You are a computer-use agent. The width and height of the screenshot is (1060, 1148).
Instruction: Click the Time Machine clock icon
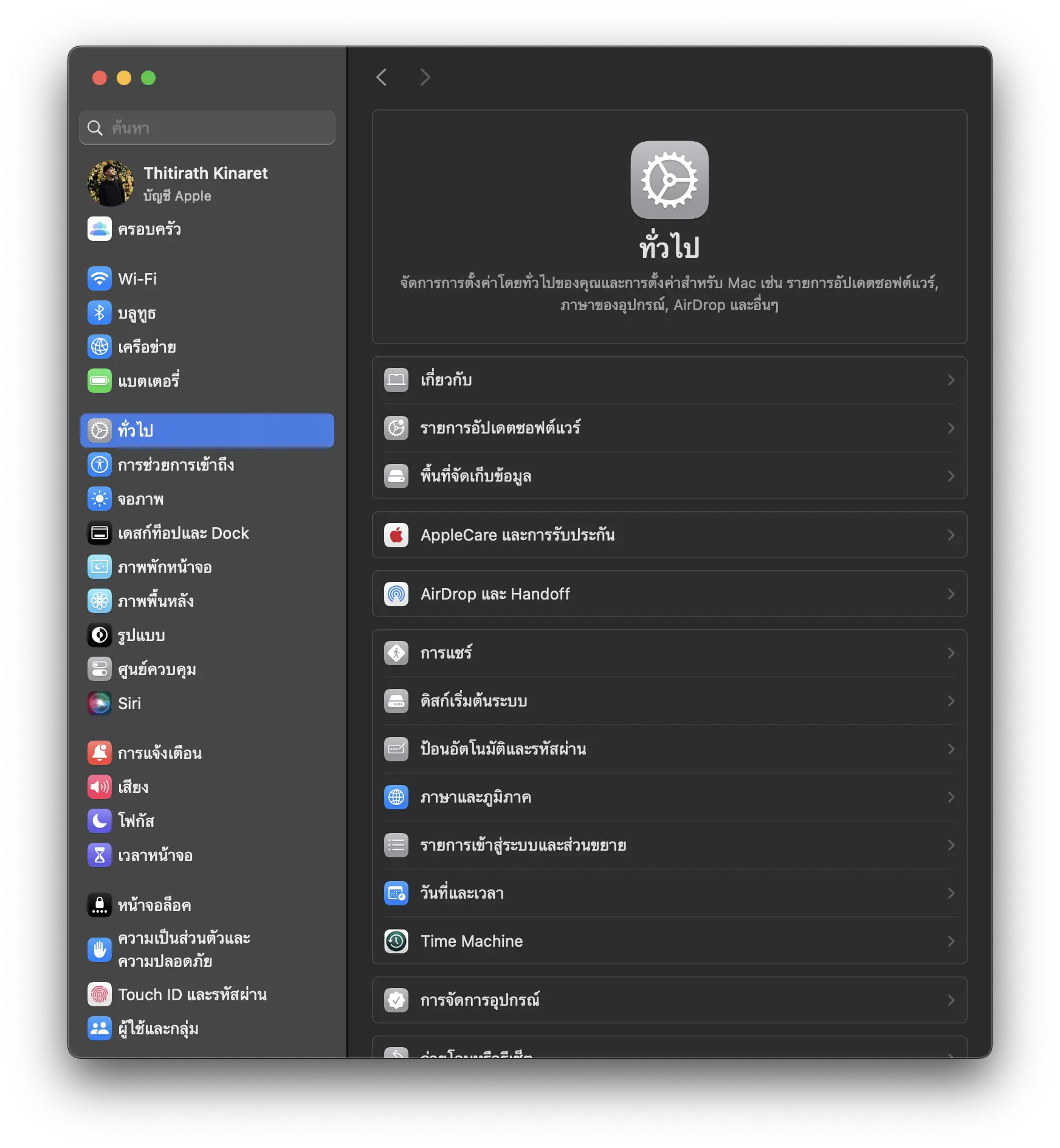(x=396, y=941)
